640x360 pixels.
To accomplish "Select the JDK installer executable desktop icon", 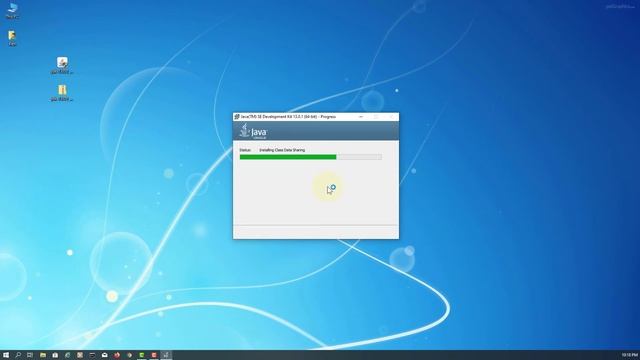I will click(62, 65).
